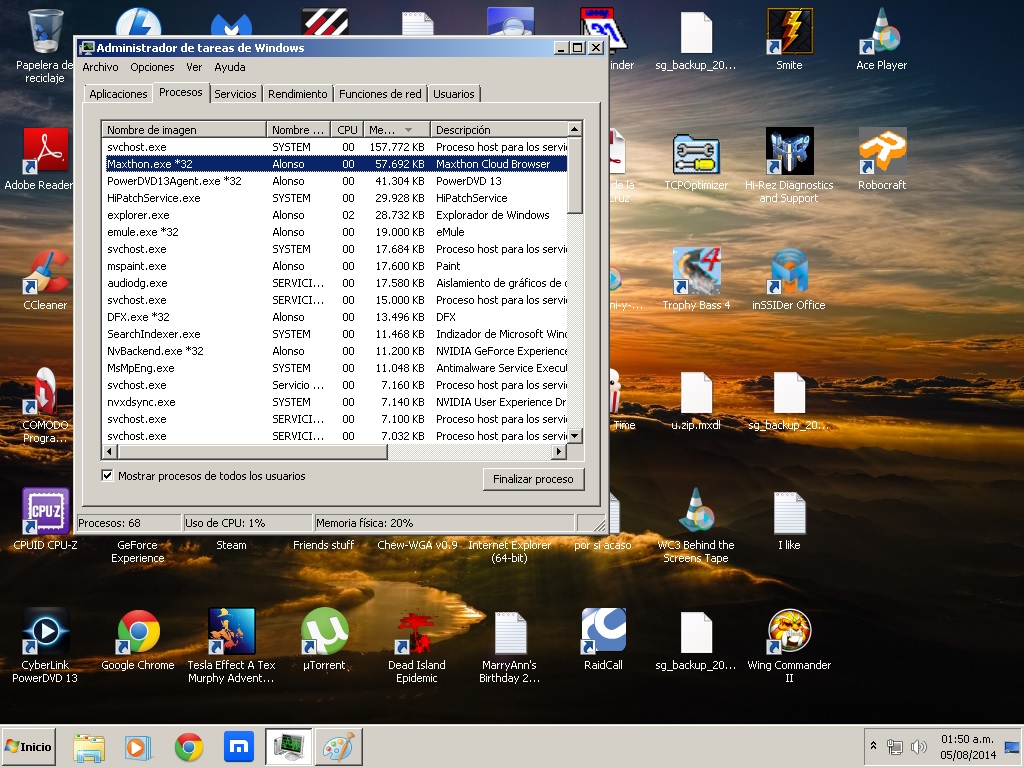This screenshot has height=768, width=1024.
Task: Select NvBackend.exe *32 process
Action: [334, 351]
